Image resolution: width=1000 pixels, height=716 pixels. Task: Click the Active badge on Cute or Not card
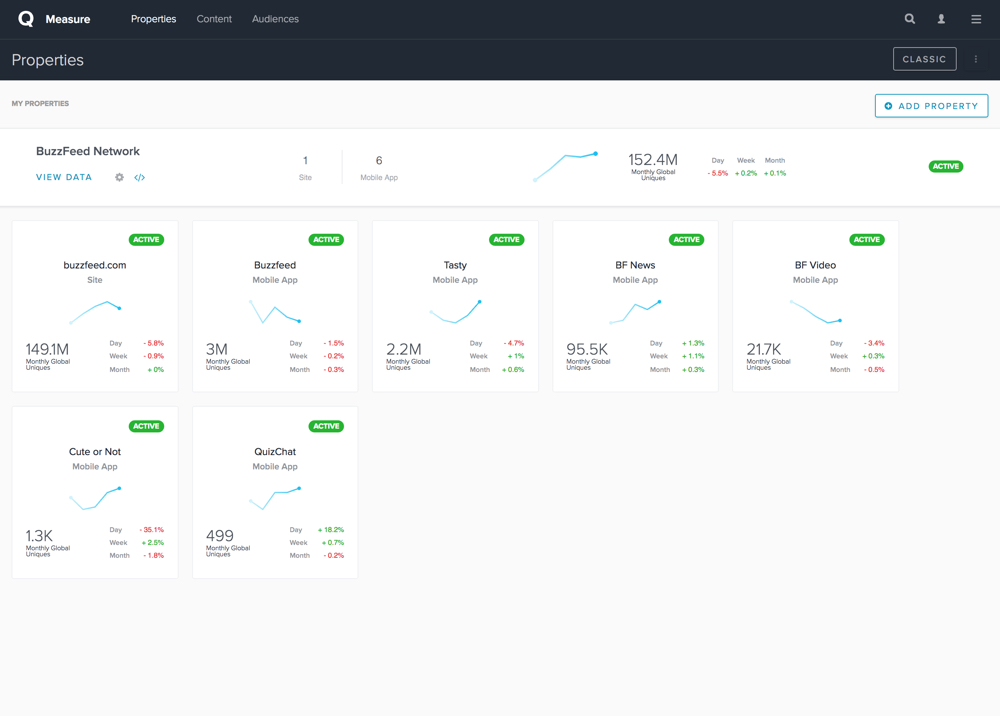coord(146,426)
